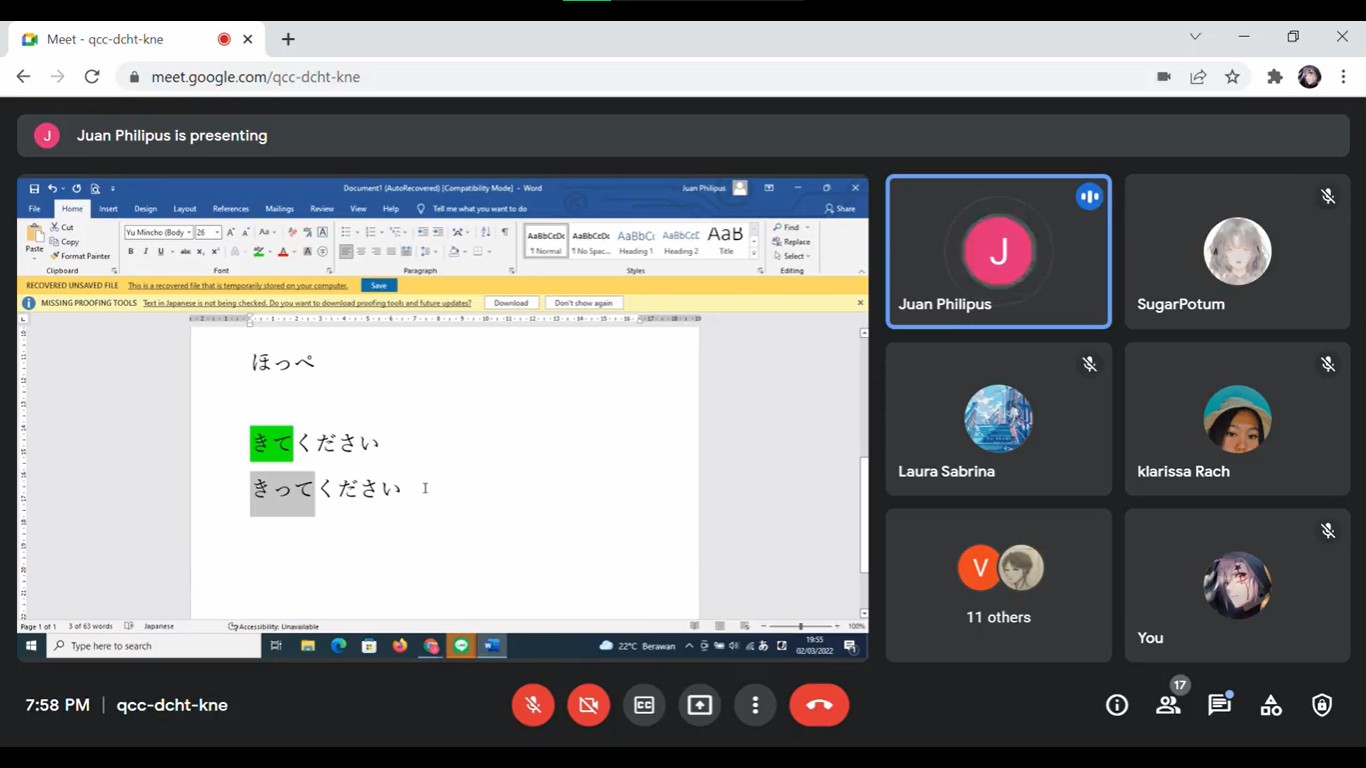The width and height of the screenshot is (1366, 768).
Task: Click zoom slider in Word status bar
Action: 801,626
